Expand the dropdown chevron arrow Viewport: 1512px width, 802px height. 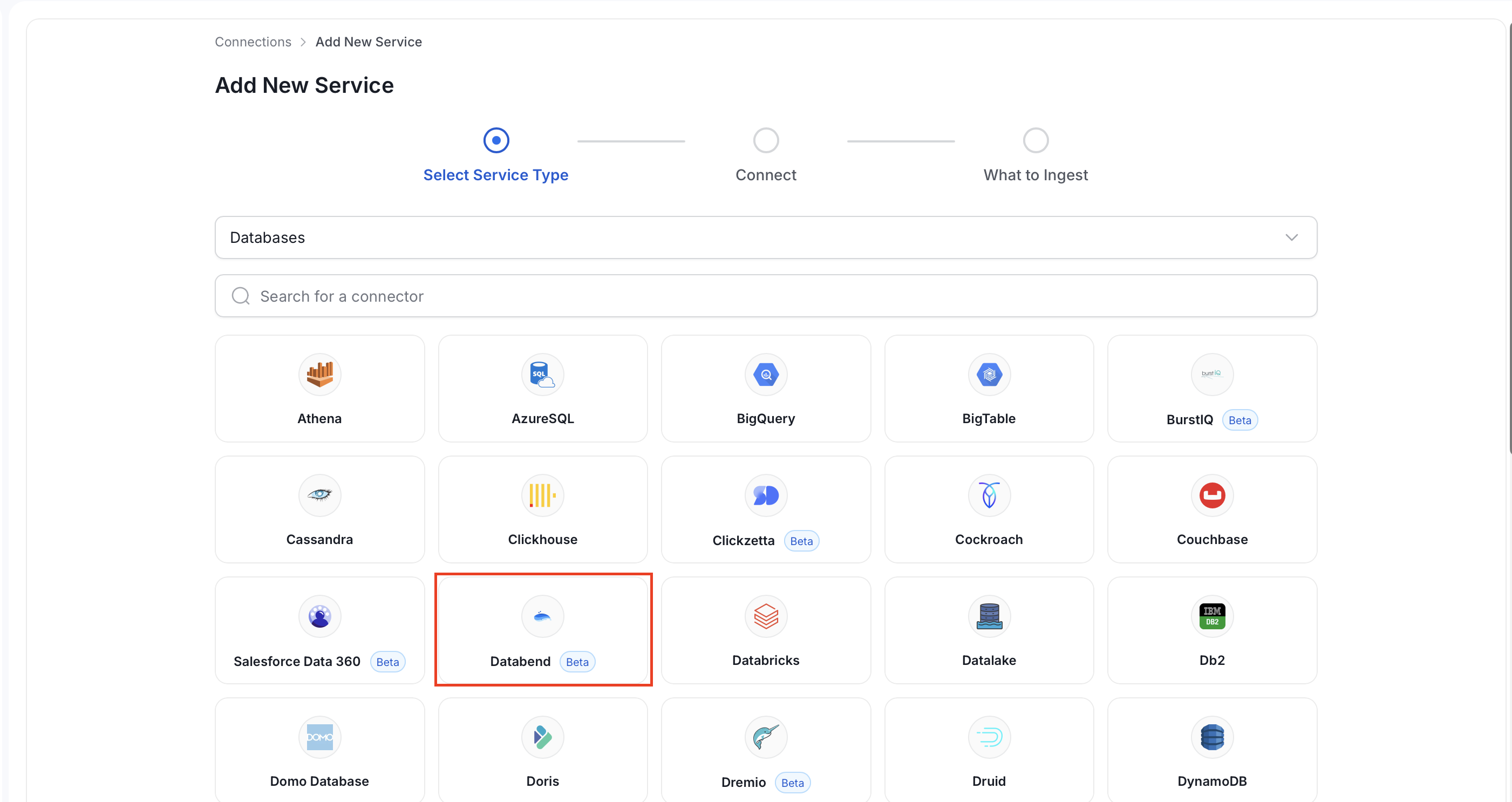(1291, 237)
